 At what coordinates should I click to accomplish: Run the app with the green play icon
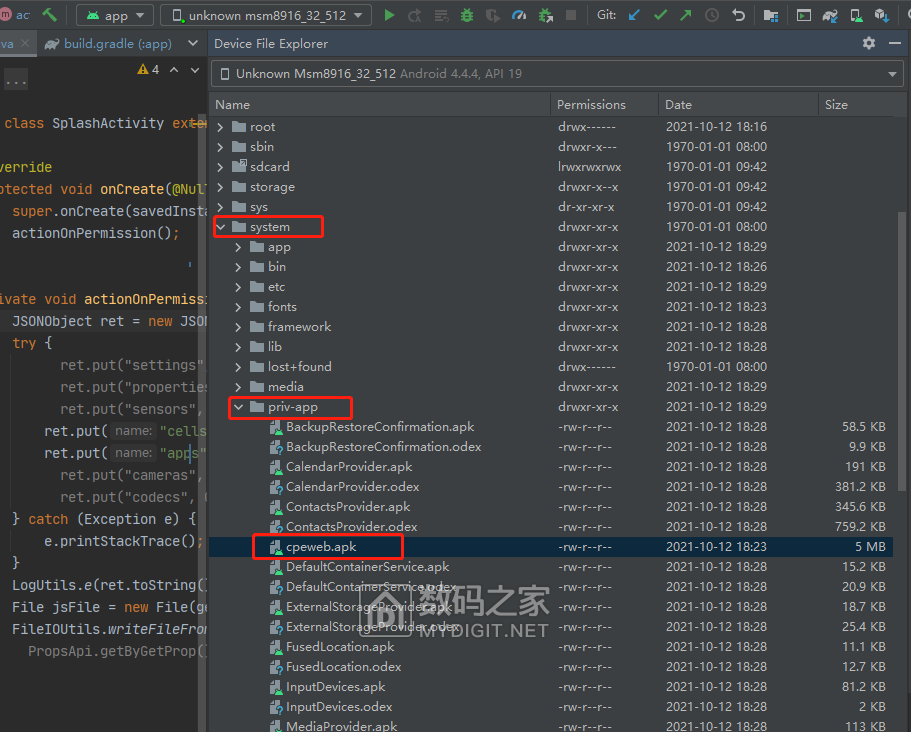click(x=389, y=15)
